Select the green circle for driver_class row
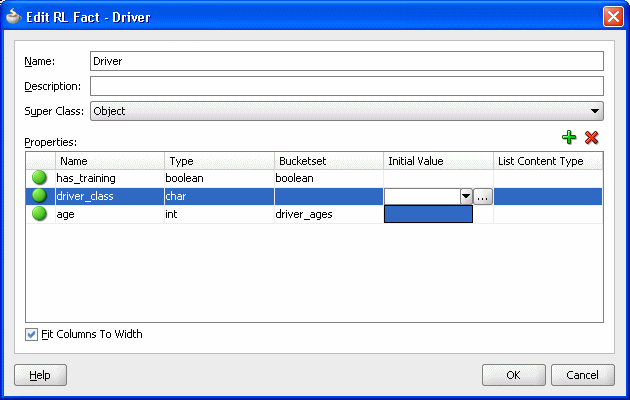Image resolution: width=630 pixels, height=400 pixels. (39, 196)
